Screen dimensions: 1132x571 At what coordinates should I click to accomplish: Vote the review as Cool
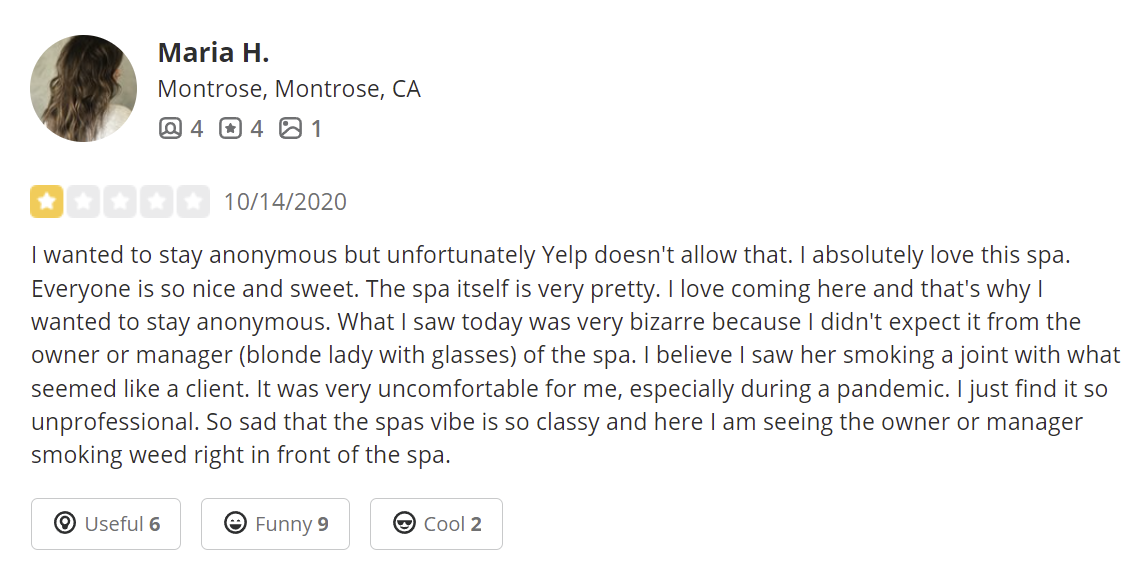pos(436,524)
